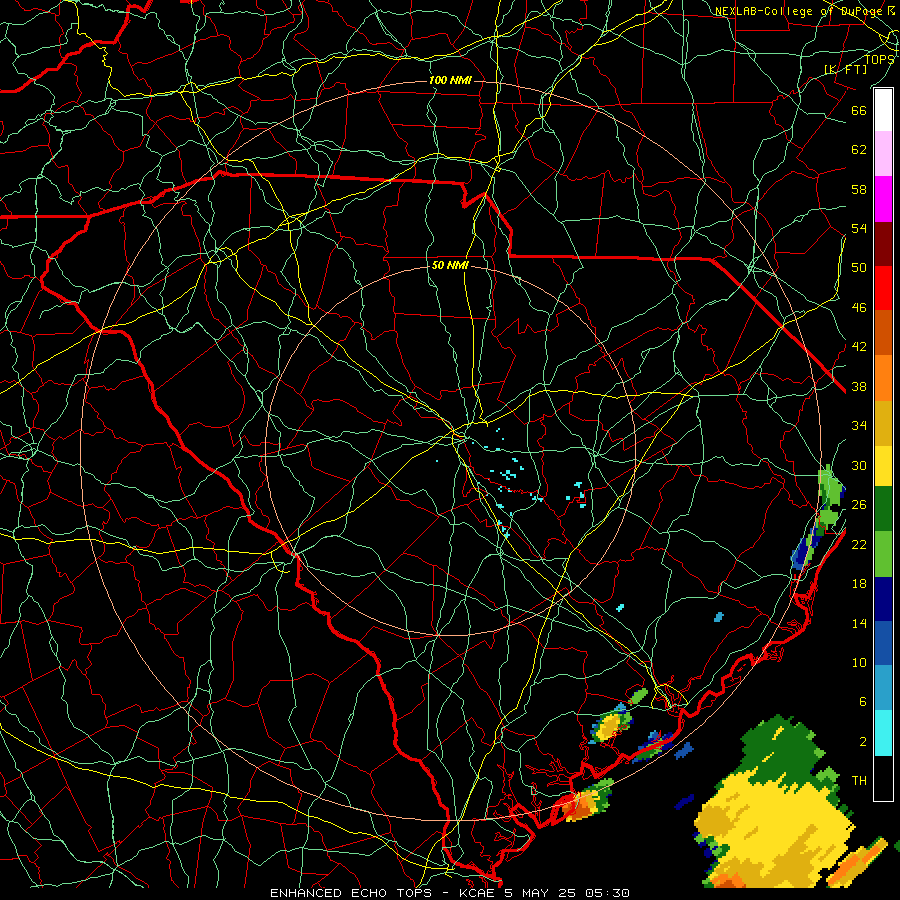Click the white 66+ kft legend color
This screenshot has height=900, width=900.
click(883, 110)
